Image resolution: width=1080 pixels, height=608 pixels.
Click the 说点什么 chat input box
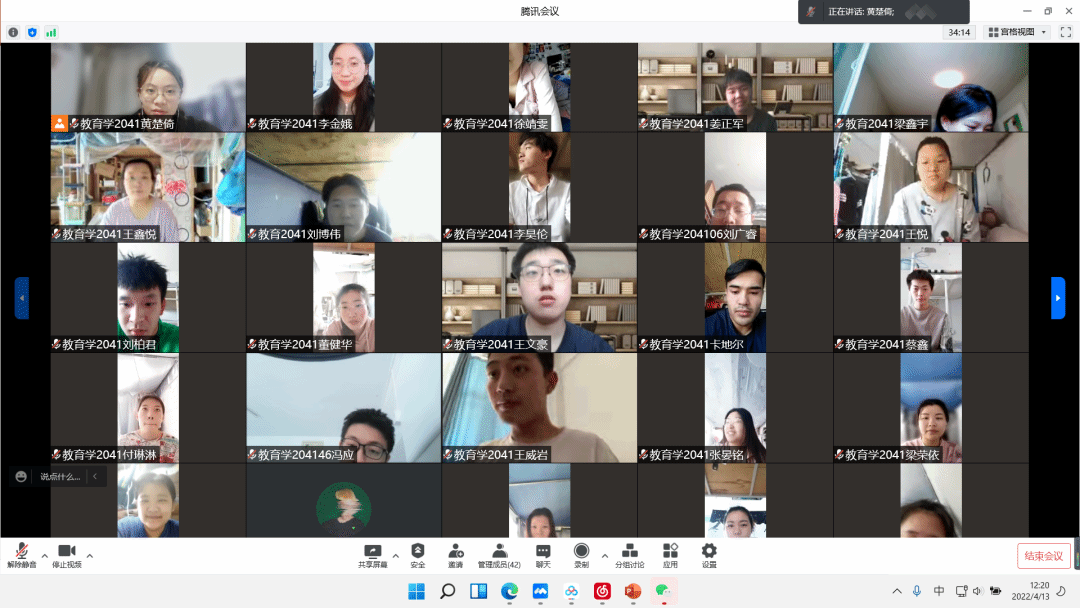pos(60,477)
